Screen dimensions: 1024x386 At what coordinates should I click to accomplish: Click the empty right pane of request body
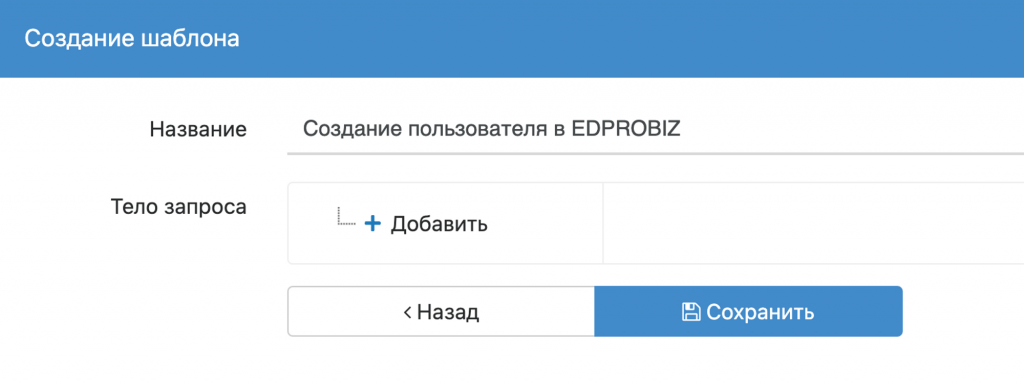[813, 223]
